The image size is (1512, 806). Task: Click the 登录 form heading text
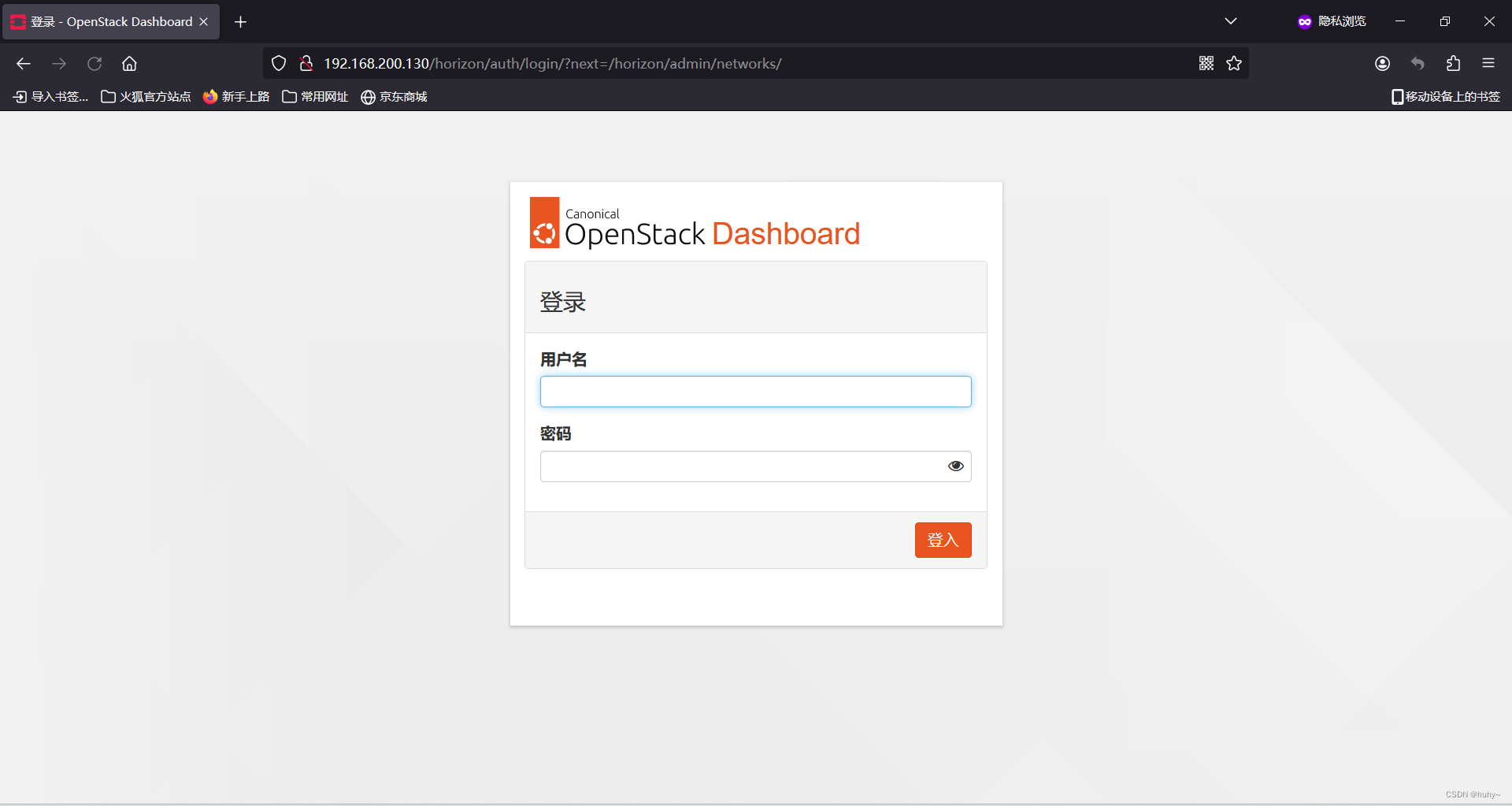[562, 302]
